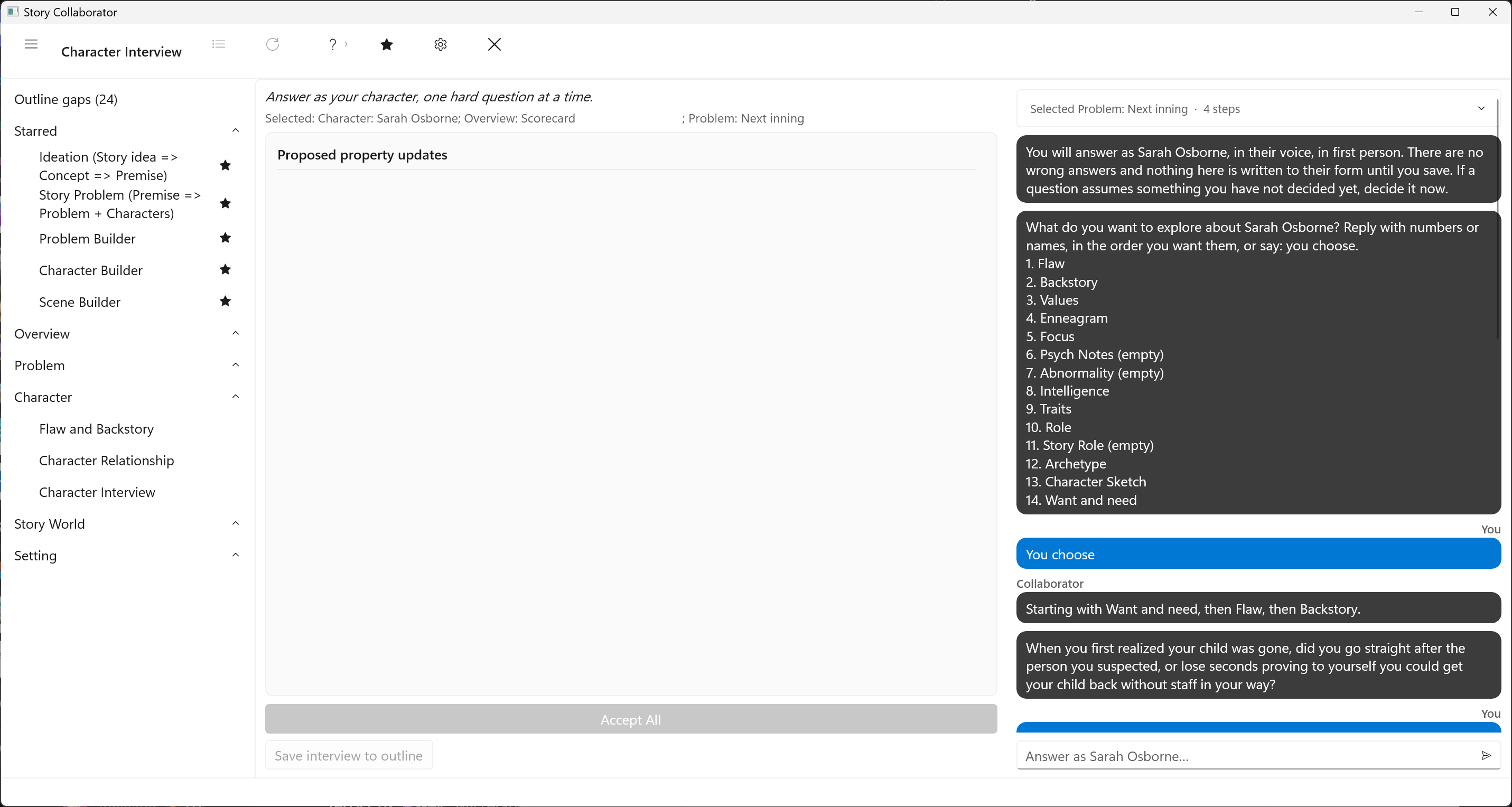Unstar the Story Problem workflow star
This screenshot has height=807, width=1512.
225,204
